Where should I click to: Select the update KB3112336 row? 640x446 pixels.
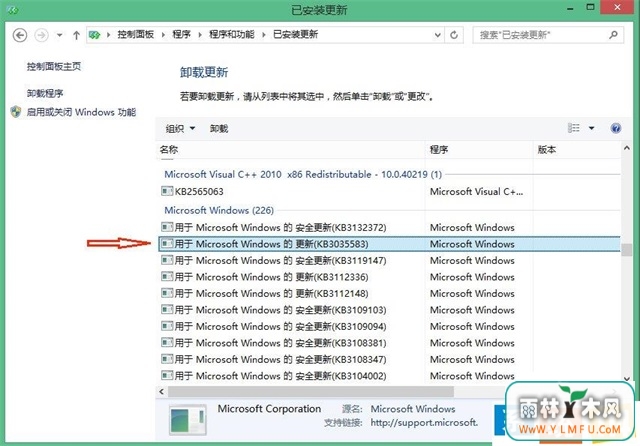(389, 277)
